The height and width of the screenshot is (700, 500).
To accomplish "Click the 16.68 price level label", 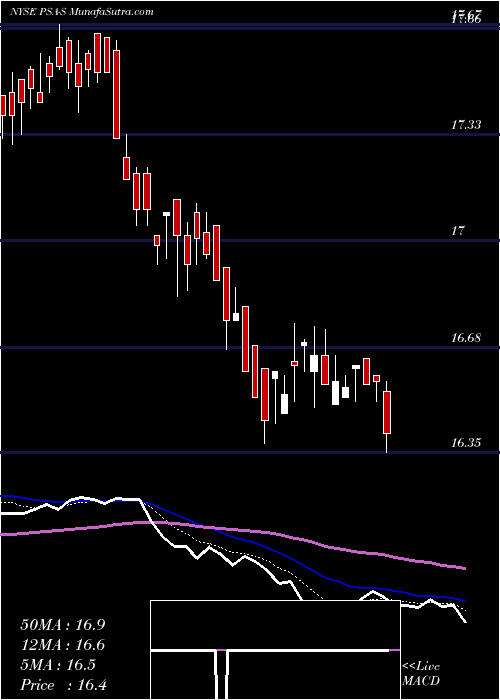I will click(x=466, y=338).
